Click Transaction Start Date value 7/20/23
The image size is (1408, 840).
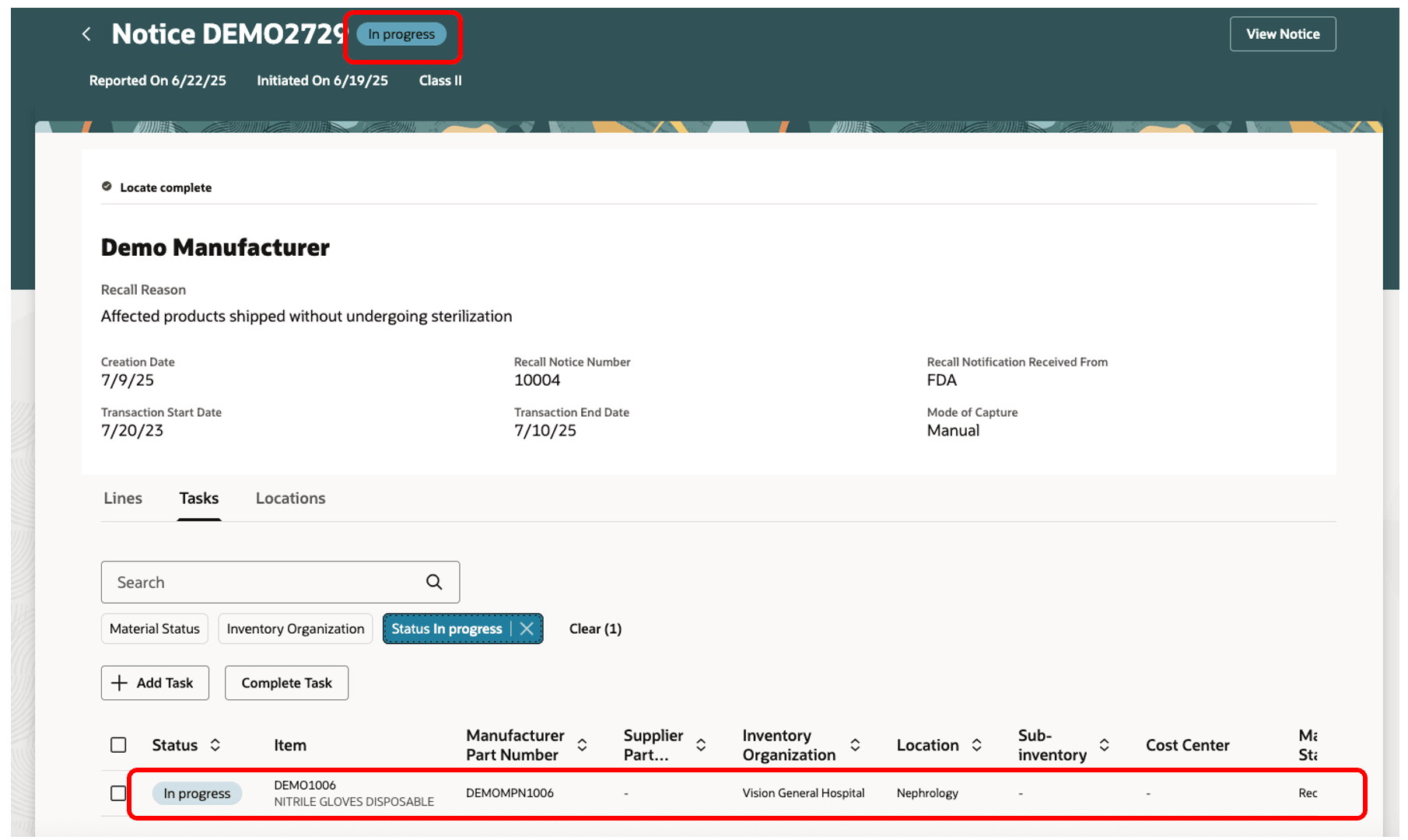132,431
